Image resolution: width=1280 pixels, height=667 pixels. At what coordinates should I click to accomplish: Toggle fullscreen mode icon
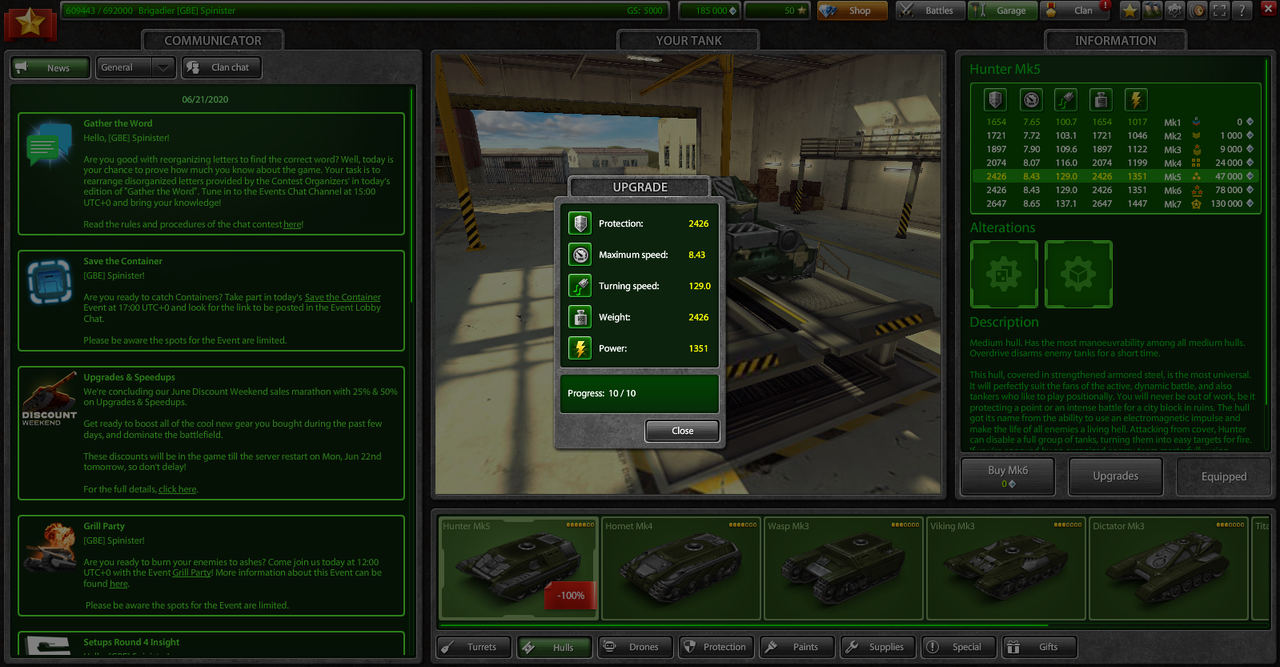pyautogui.click(x=1219, y=10)
